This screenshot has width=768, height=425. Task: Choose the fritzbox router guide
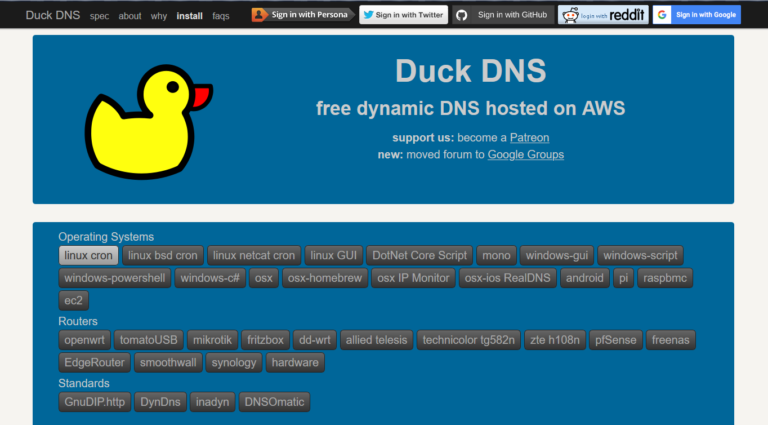pos(265,340)
